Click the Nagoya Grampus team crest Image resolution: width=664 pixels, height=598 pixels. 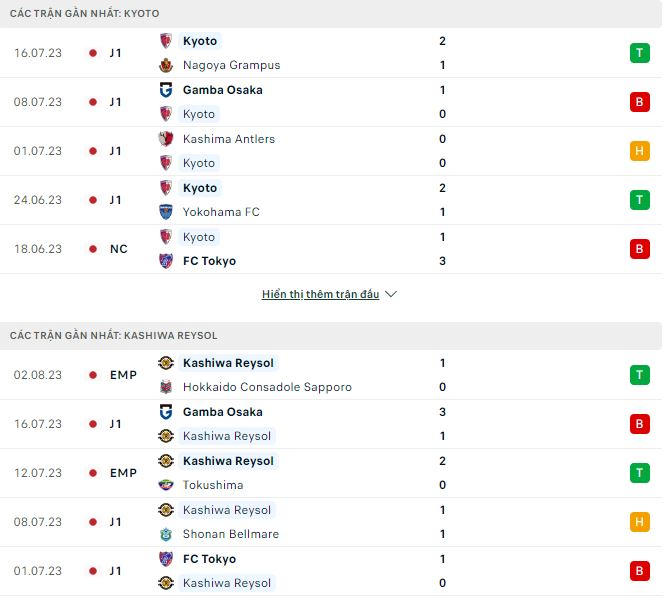tap(166, 65)
